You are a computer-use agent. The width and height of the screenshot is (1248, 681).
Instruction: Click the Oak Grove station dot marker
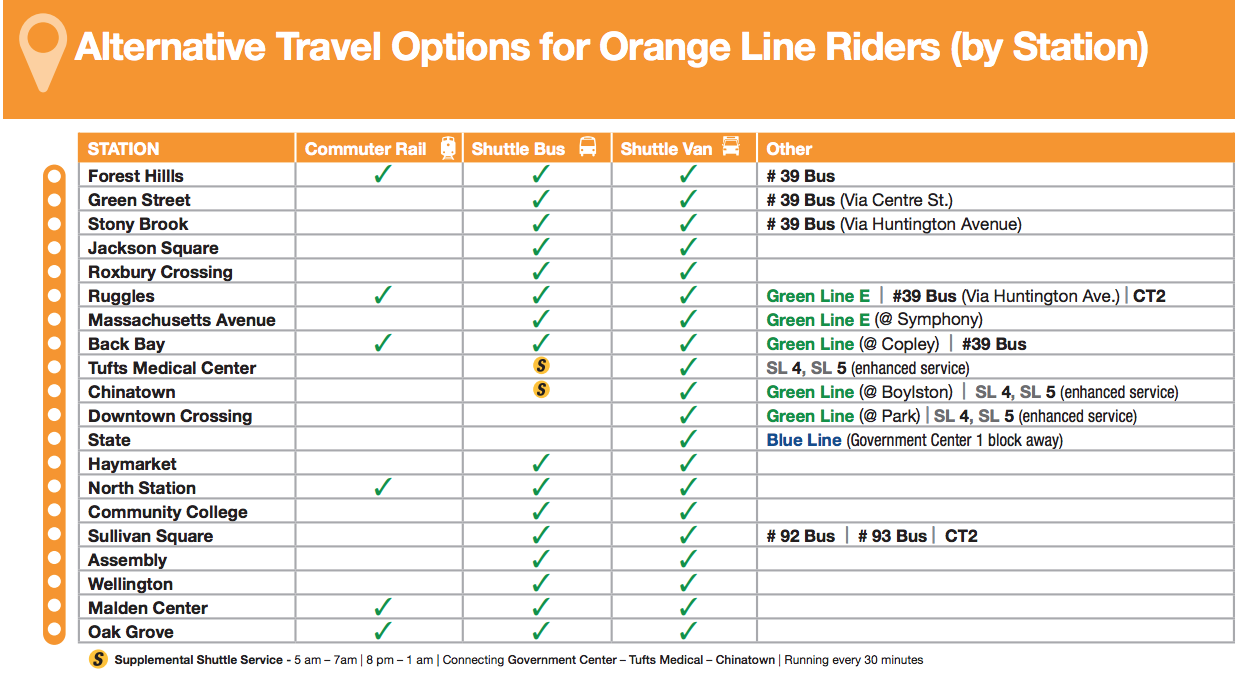(54, 632)
